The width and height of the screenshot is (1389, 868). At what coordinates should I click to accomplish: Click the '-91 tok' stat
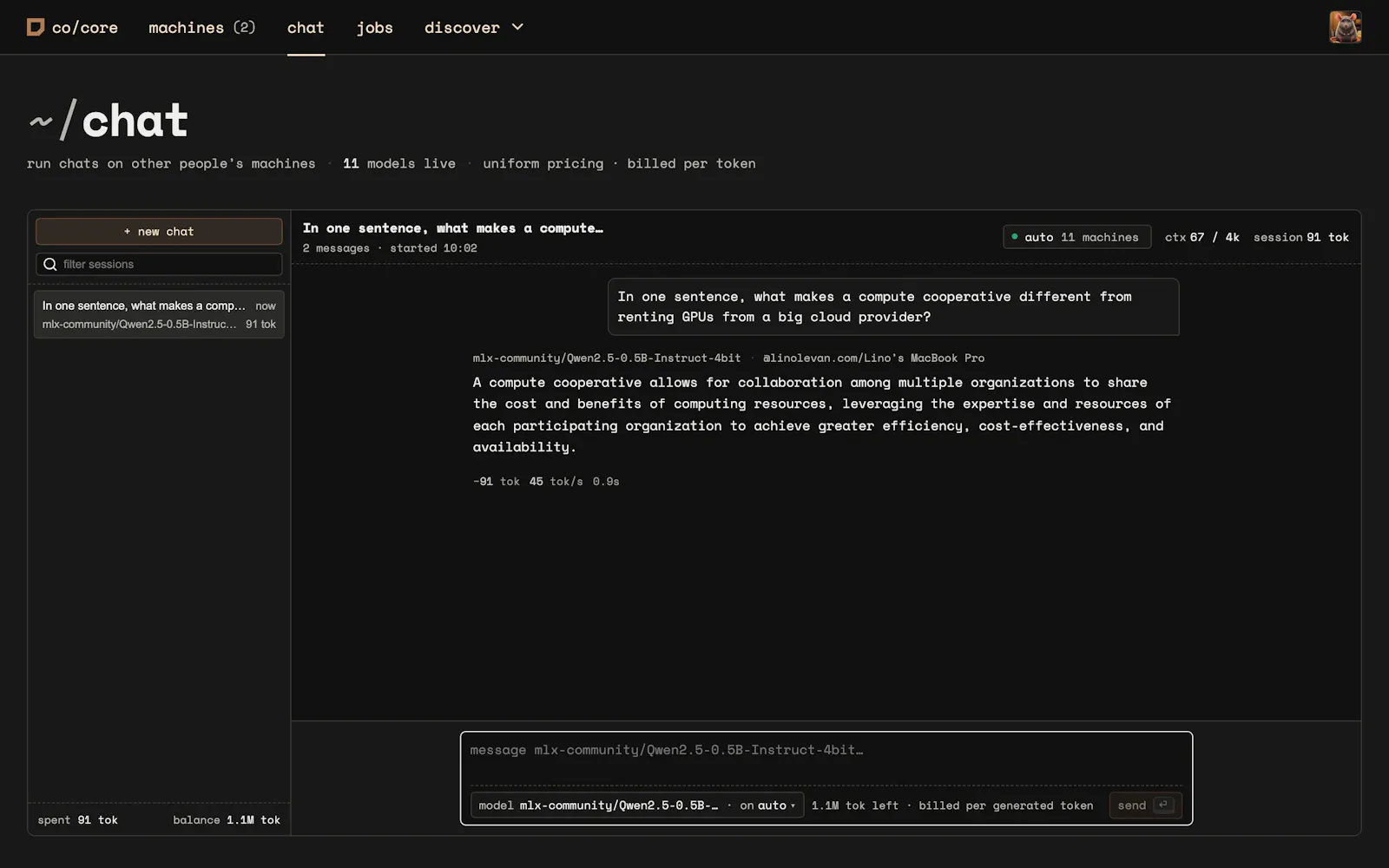coord(497,481)
